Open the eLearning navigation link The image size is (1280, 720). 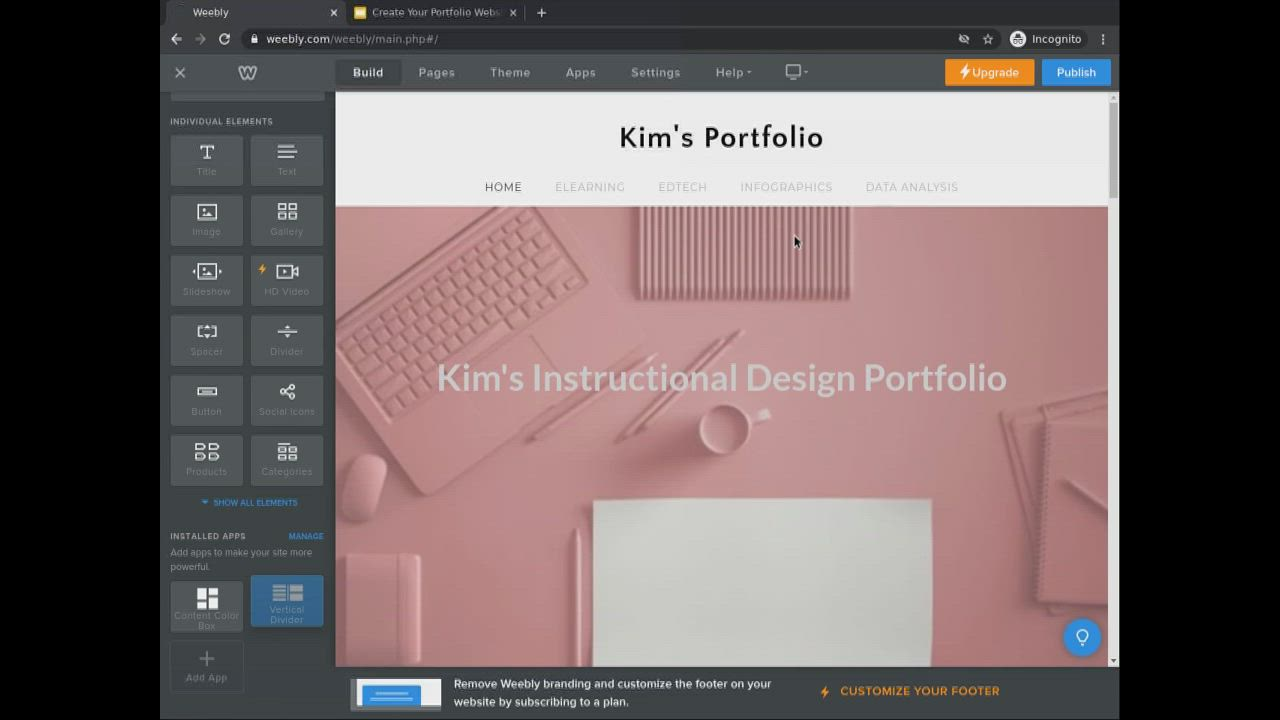pyautogui.click(x=590, y=187)
